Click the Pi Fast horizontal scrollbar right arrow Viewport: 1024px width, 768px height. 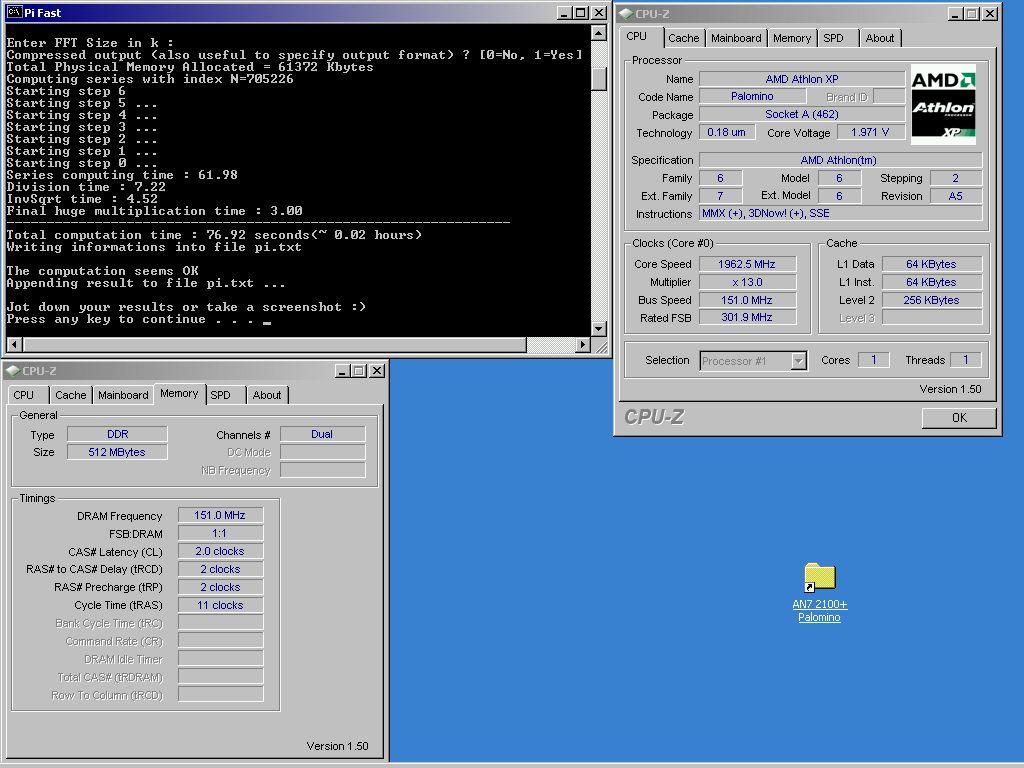583,344
